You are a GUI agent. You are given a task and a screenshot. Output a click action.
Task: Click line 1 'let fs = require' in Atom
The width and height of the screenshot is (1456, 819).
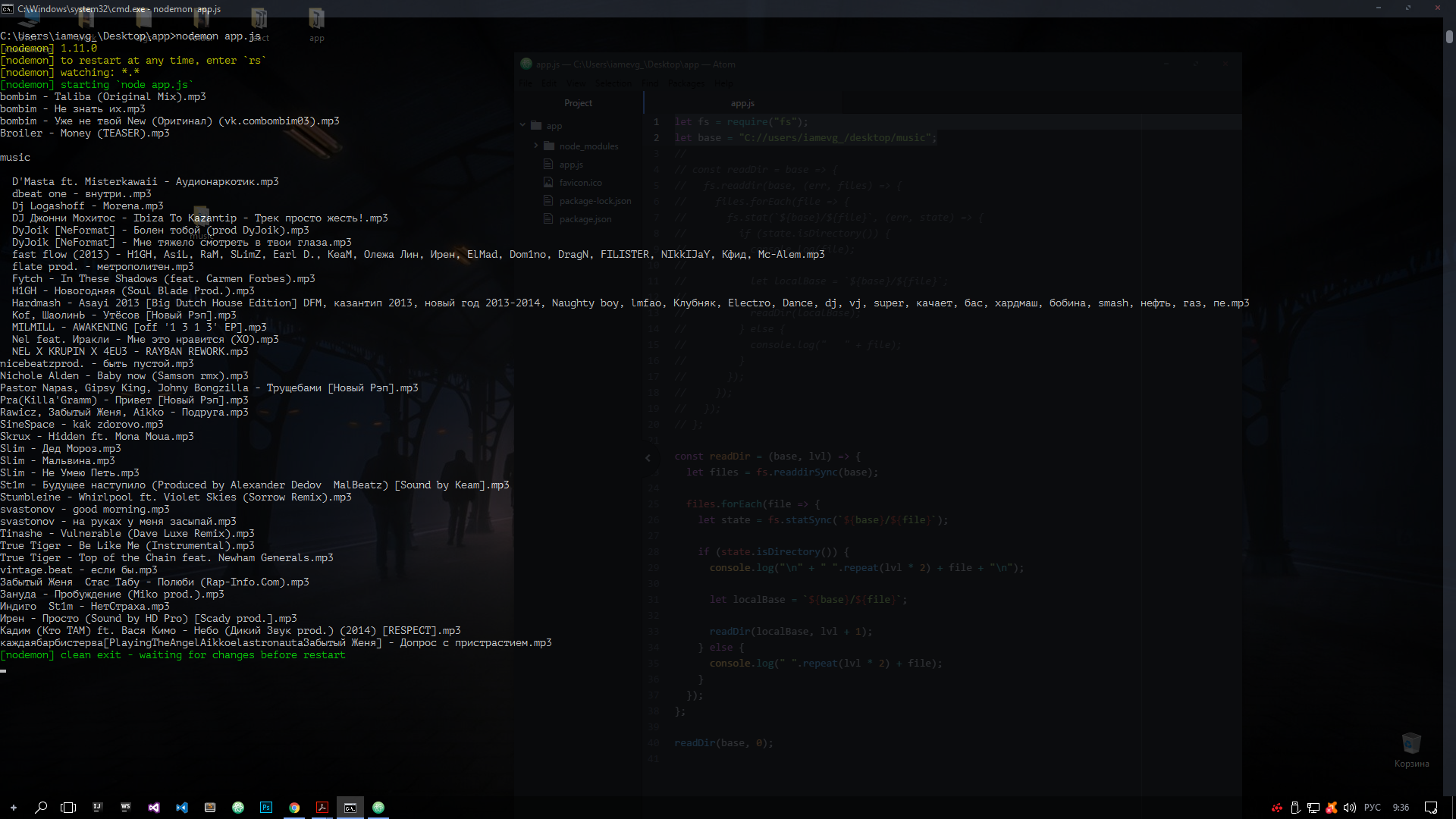(741, 121)
